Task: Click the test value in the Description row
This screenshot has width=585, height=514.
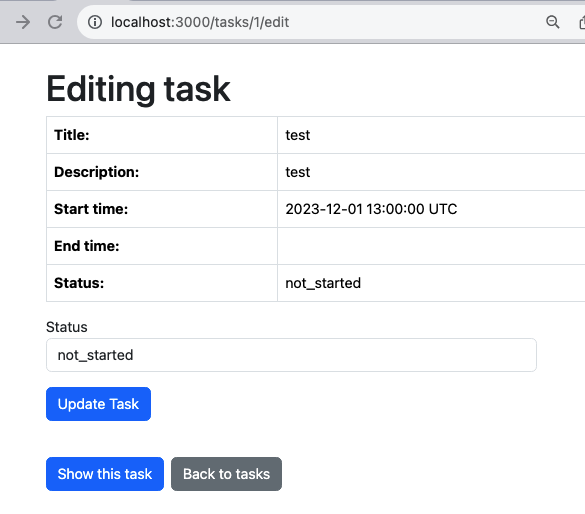Action: pos(298,172)
